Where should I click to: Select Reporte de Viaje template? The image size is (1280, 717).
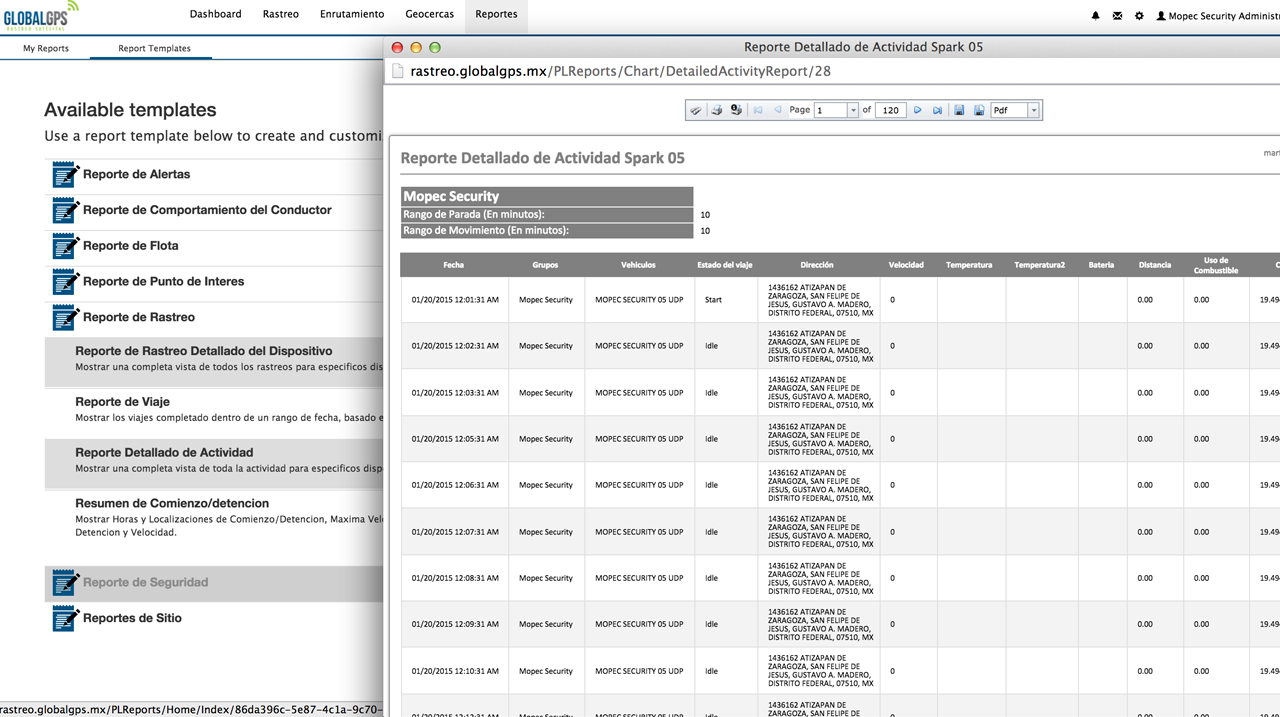122,402
